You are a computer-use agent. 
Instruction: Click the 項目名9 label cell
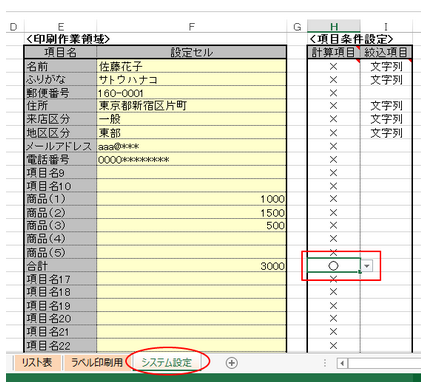tap(61, 173)
